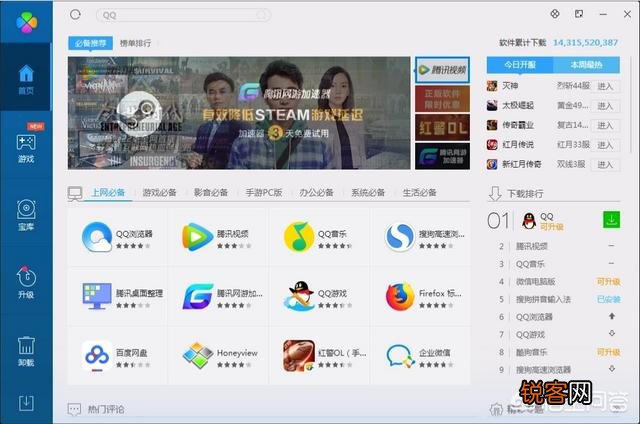Click the 搜狗高速浏览器 app icon

[400, 237]
